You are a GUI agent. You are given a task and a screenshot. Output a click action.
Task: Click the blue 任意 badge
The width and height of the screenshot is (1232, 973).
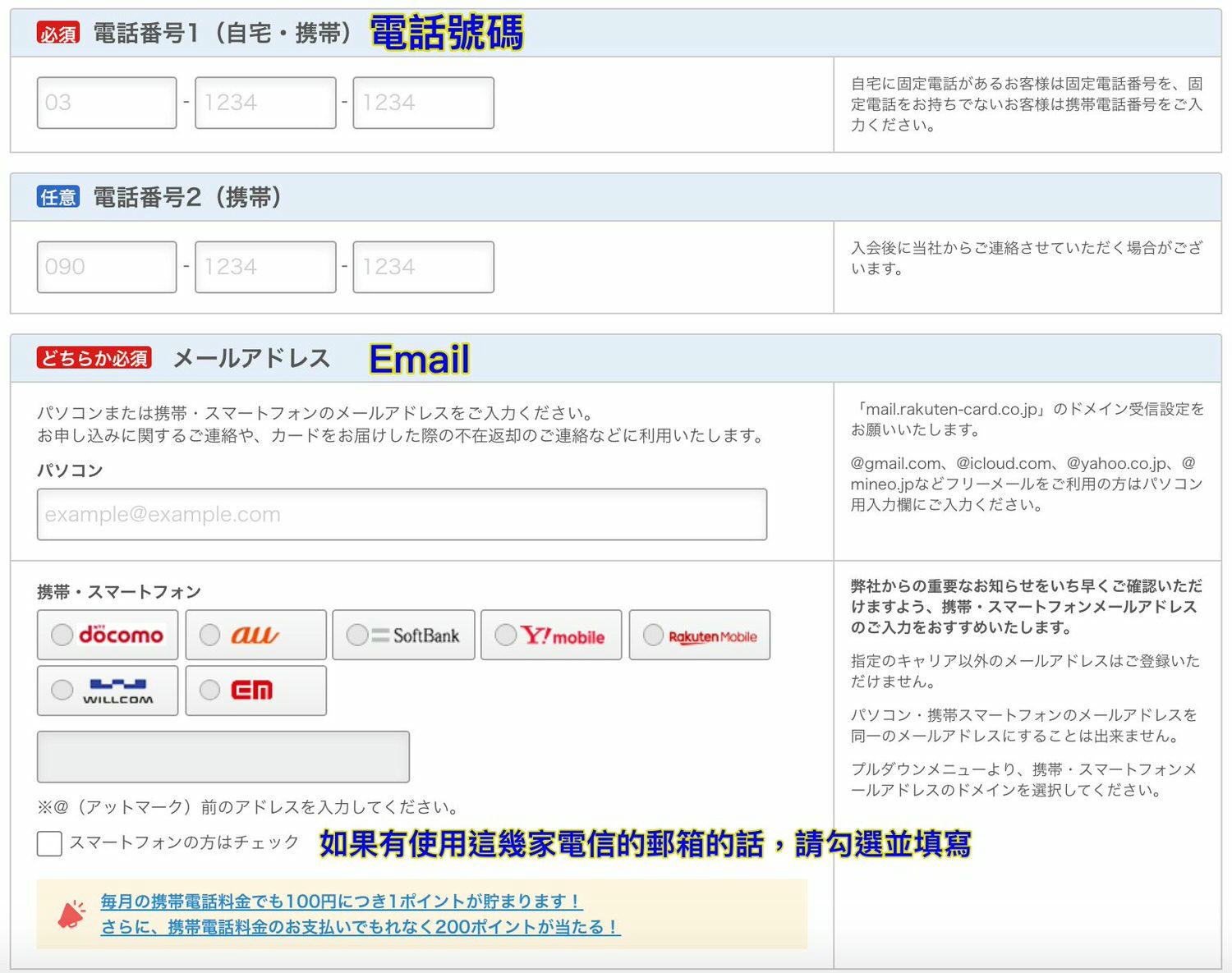59,196
